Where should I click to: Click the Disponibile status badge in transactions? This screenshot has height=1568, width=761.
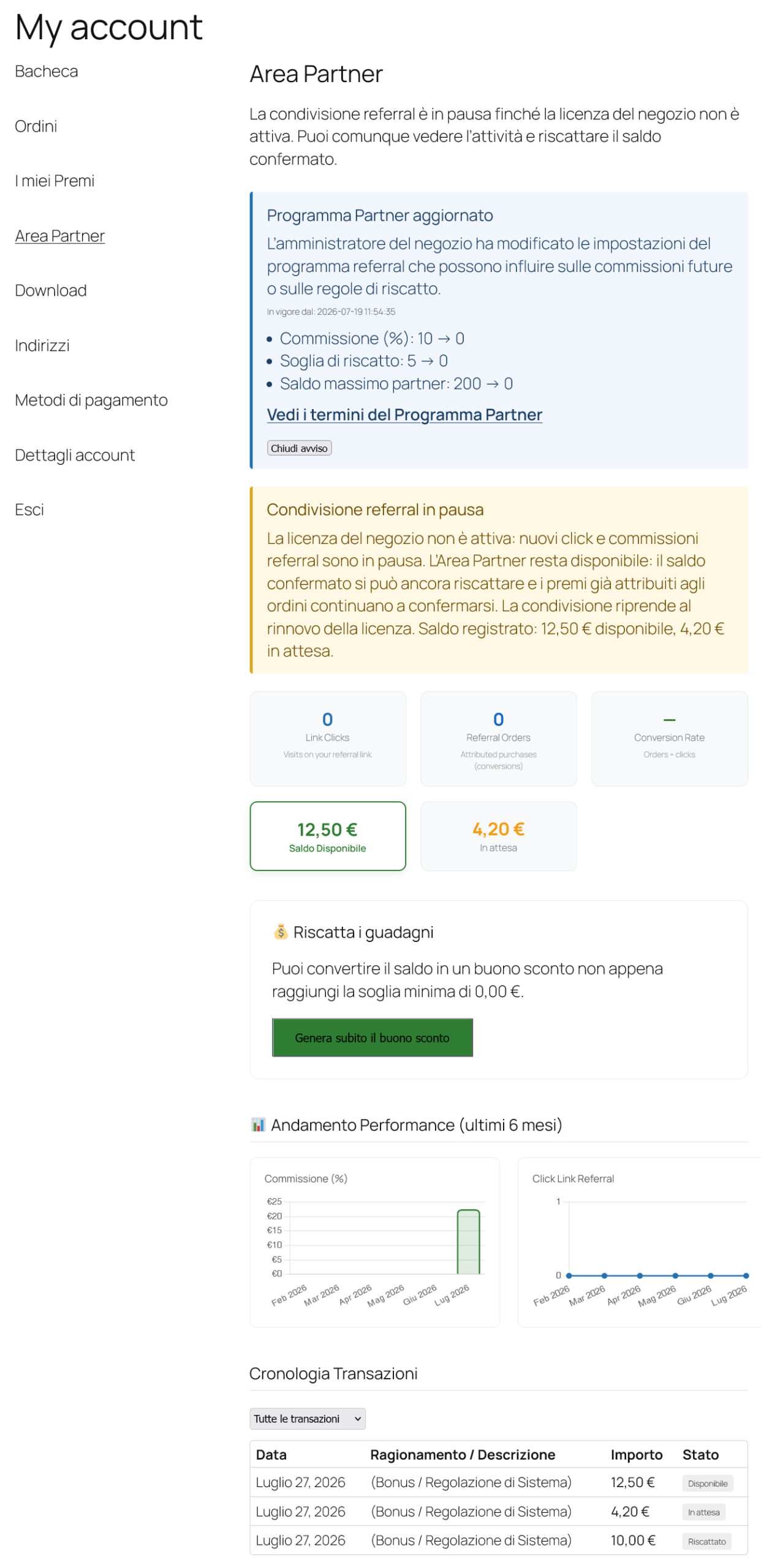point(707,1483)
